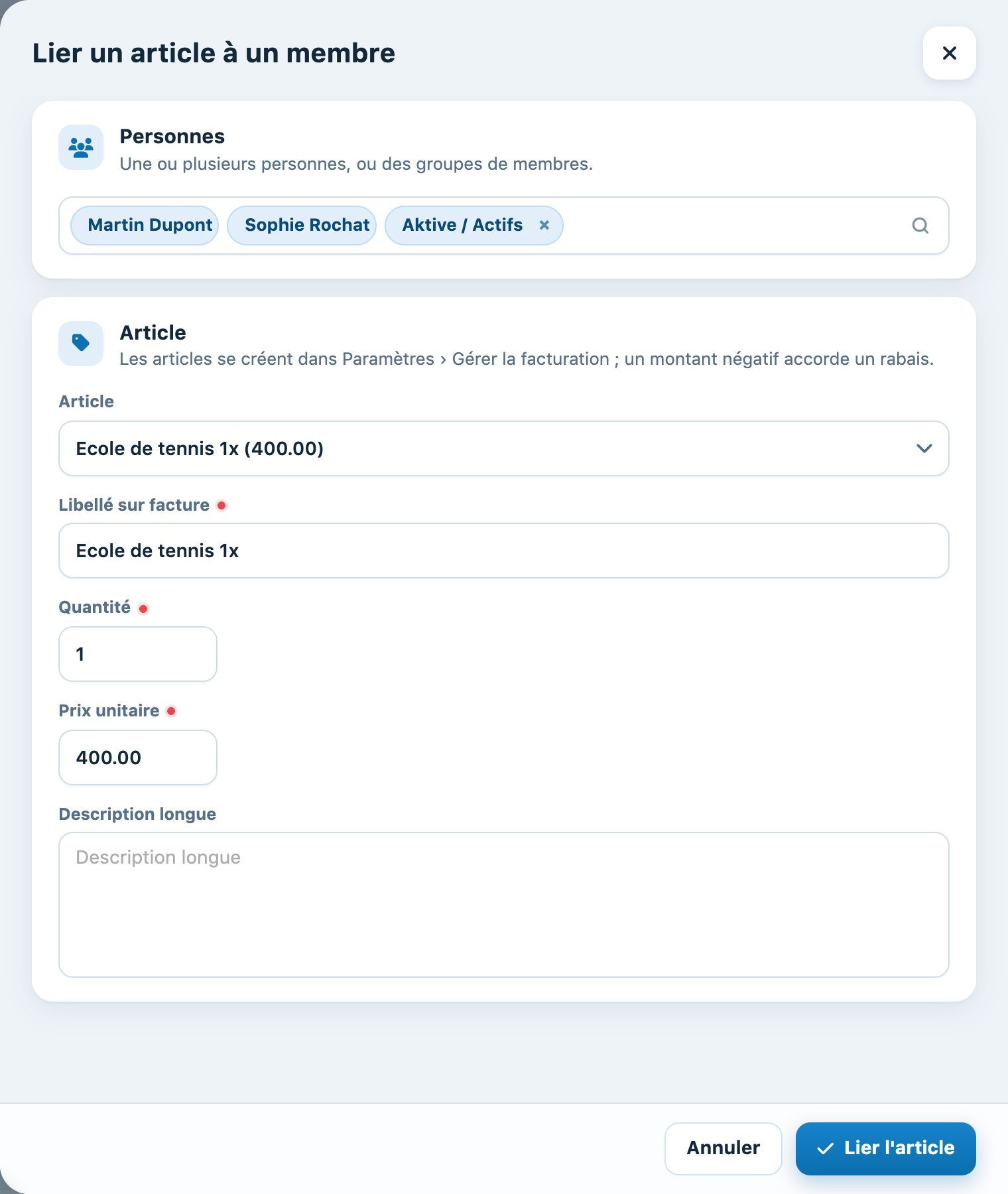Click the Personnes group icon
Screen dimensions: 1008x1194
[x=81, y=147]
